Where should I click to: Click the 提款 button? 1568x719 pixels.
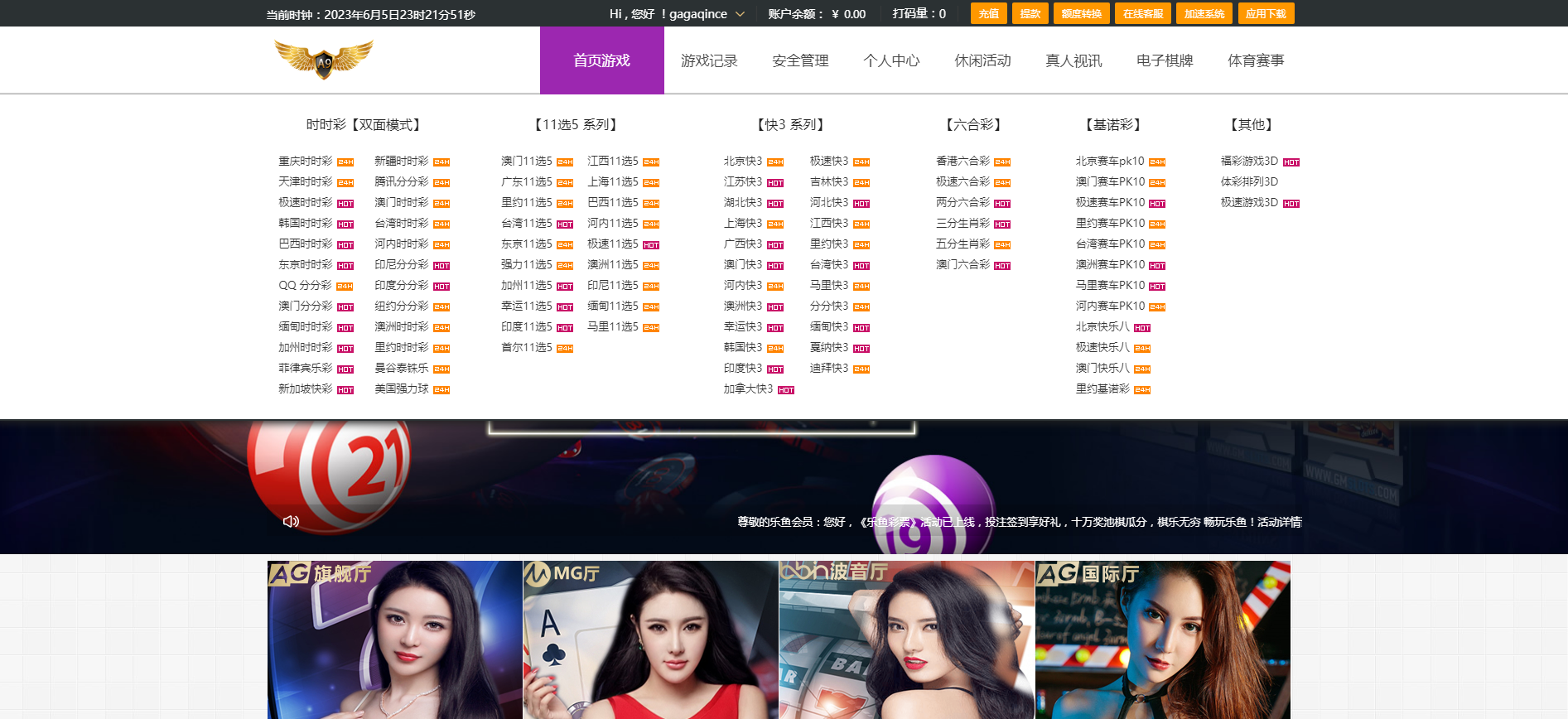pos(1030,14)
